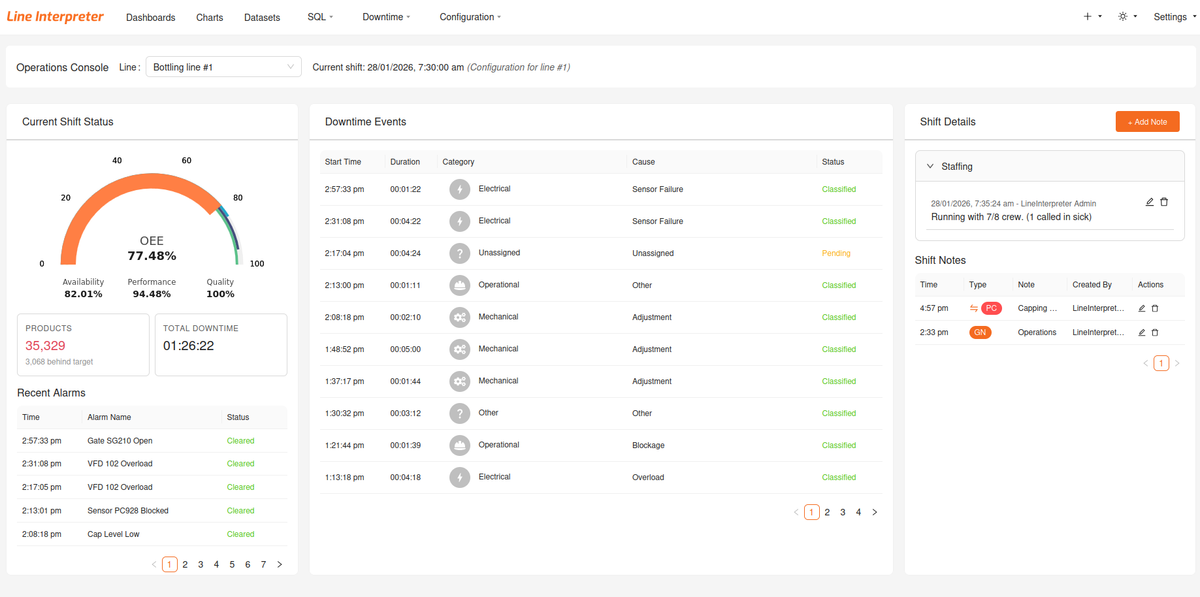Delete the 4:57 pm shift note

(1155, 308)
